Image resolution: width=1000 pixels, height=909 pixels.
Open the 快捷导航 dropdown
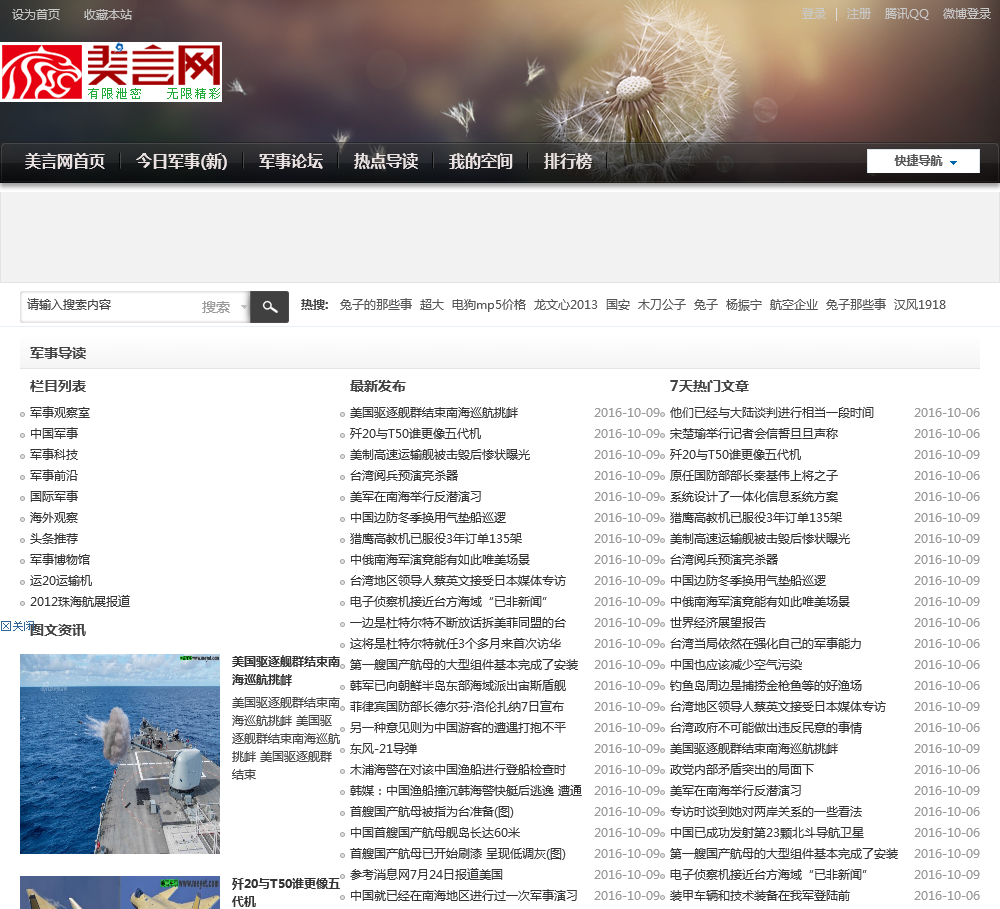pos(923,161)
